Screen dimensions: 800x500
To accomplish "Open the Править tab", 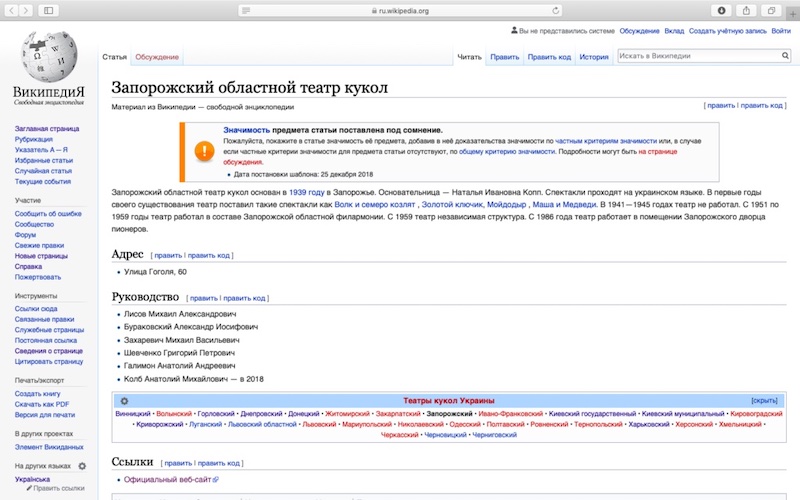I will click(x=505, y=57).
